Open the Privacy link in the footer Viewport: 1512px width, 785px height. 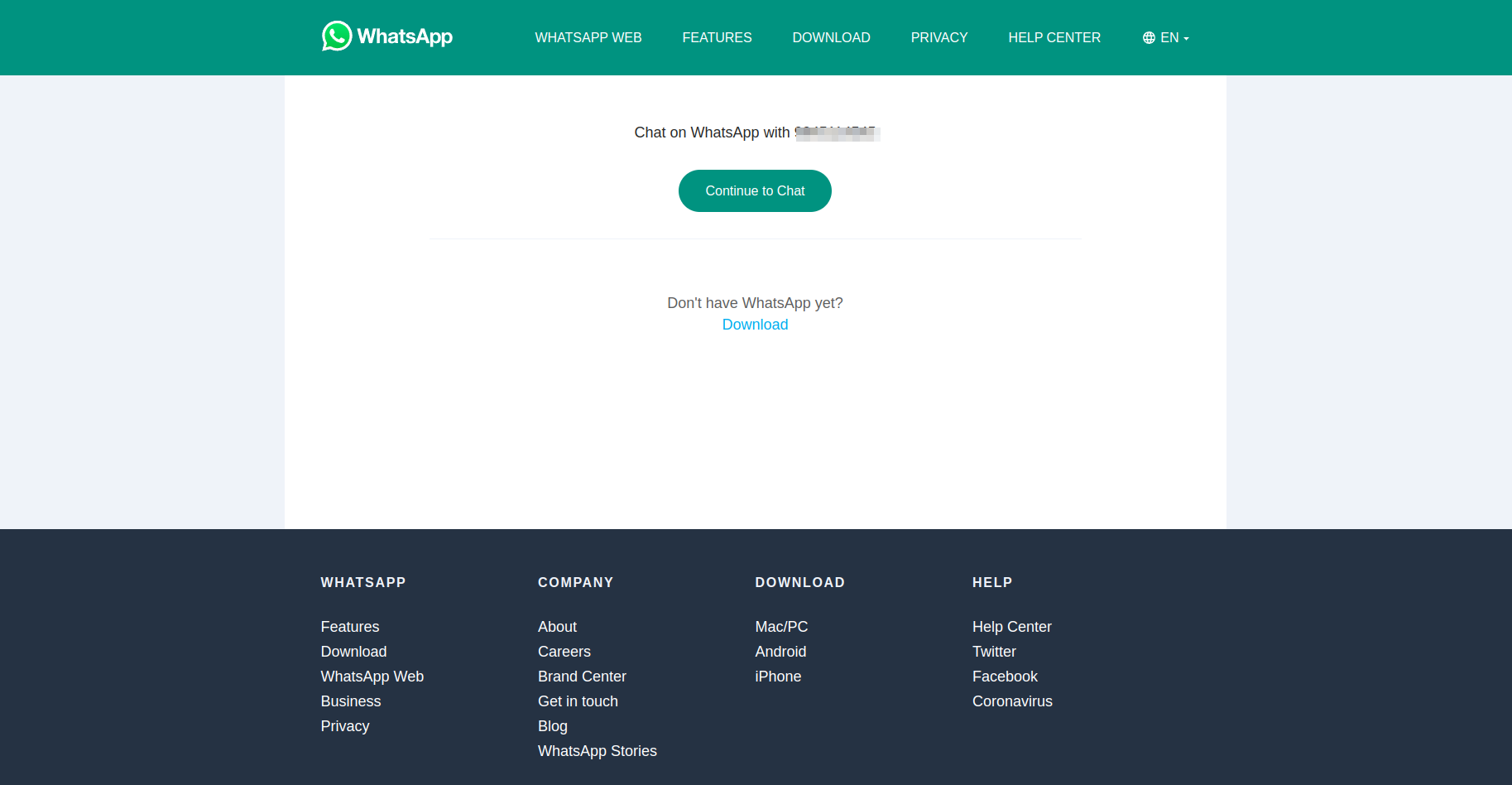point(345,726)
